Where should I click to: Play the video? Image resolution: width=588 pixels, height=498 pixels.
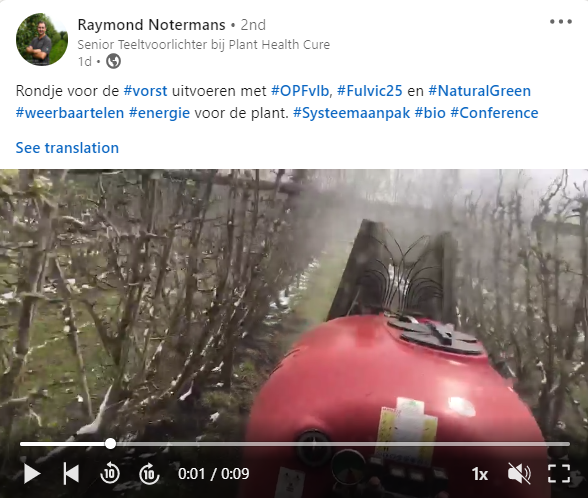click(x=32, y=474)
